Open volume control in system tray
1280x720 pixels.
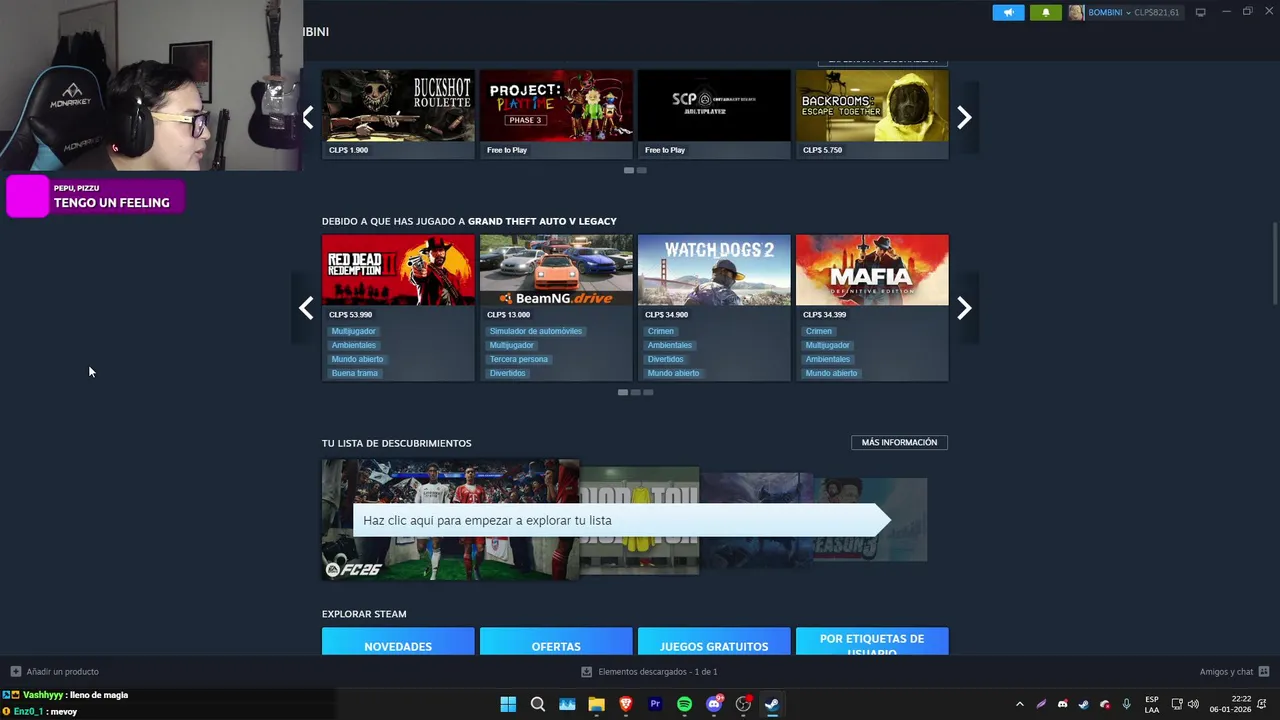pos(1193,704)
